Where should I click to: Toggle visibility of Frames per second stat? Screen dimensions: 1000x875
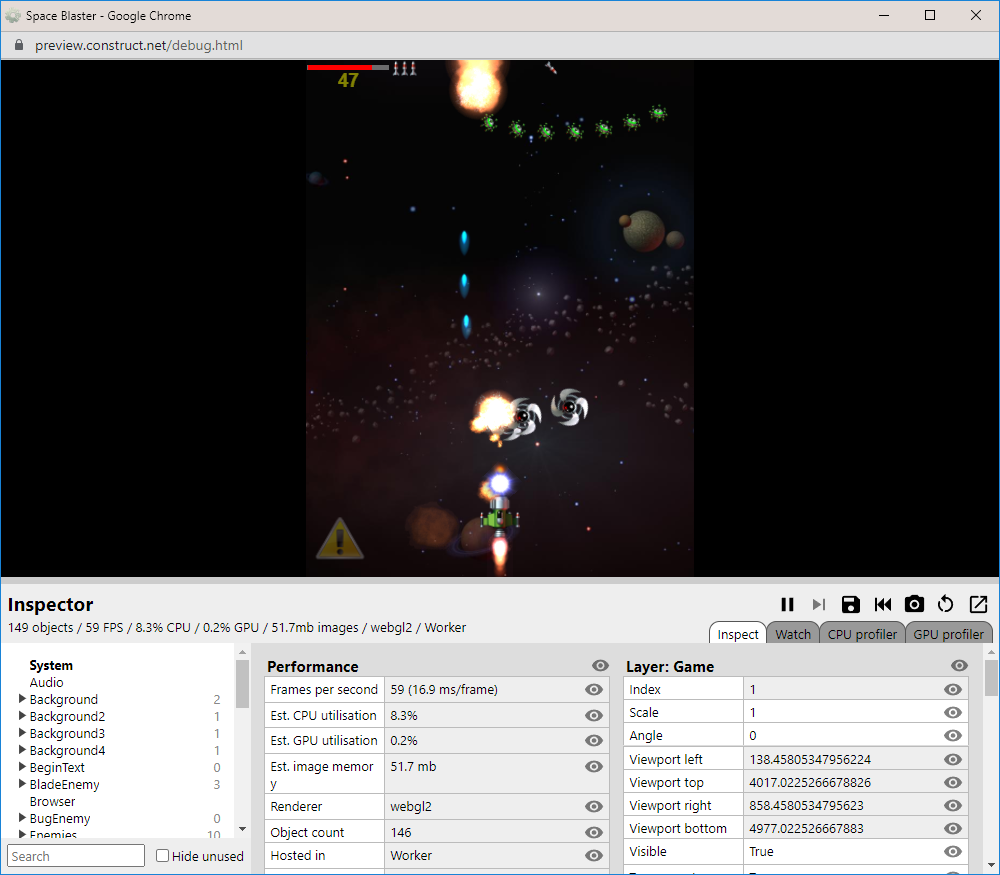(593, 689)
